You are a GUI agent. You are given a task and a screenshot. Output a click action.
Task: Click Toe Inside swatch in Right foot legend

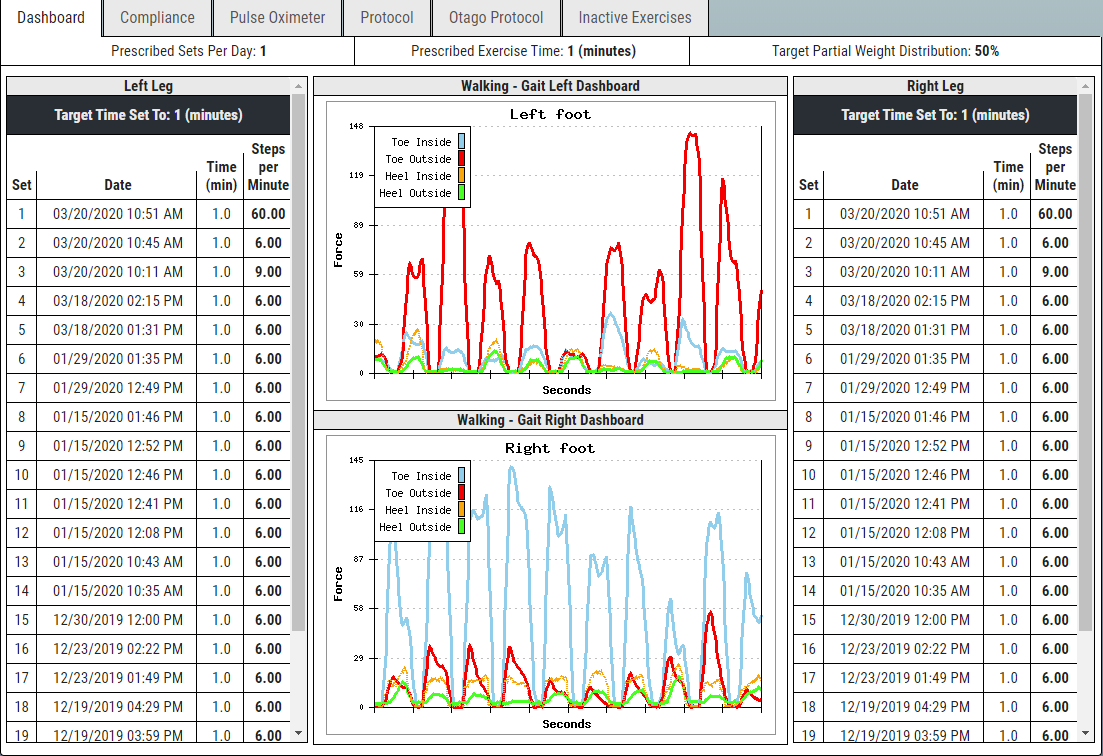(x=461, y=475)
